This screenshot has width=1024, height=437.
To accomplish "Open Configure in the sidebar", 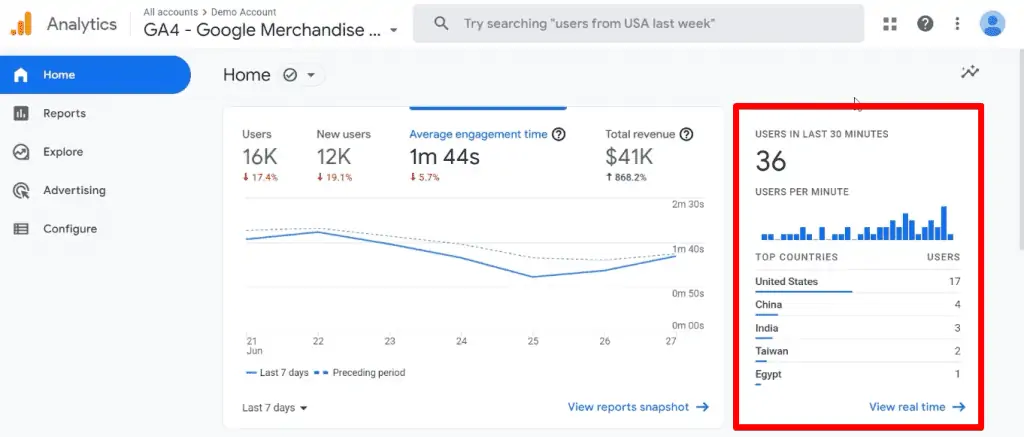I will click(70, 229).
